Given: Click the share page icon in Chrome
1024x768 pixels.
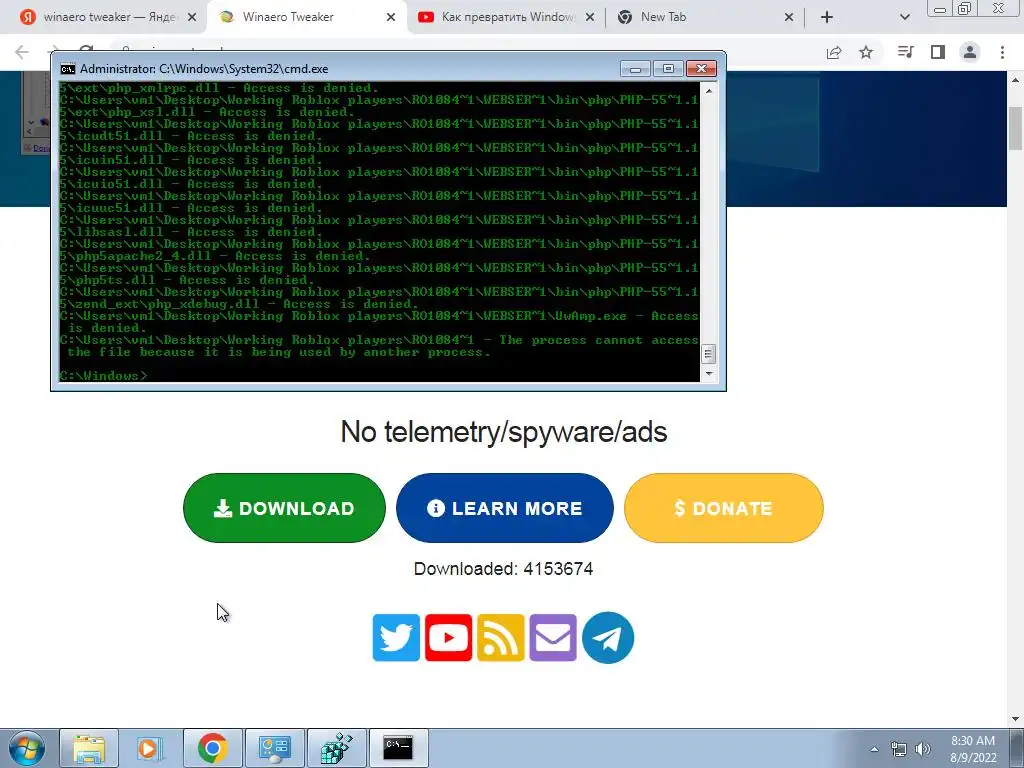Looking at the screenshot, I should coord(834,52).
